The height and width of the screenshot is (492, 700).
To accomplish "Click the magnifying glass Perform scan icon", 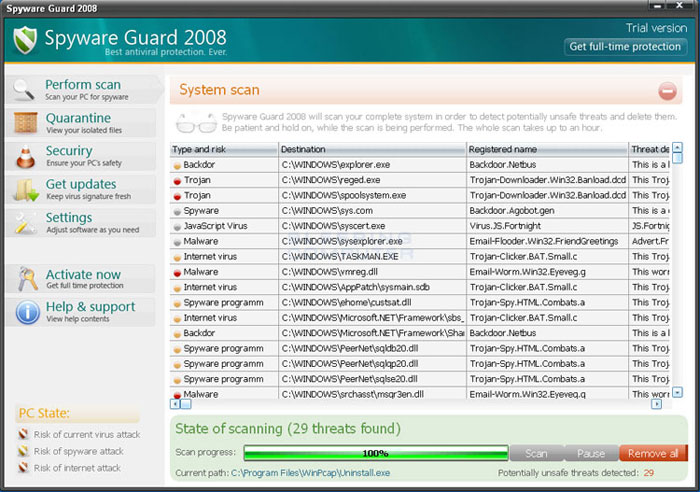I will click(x=23, y=89).
